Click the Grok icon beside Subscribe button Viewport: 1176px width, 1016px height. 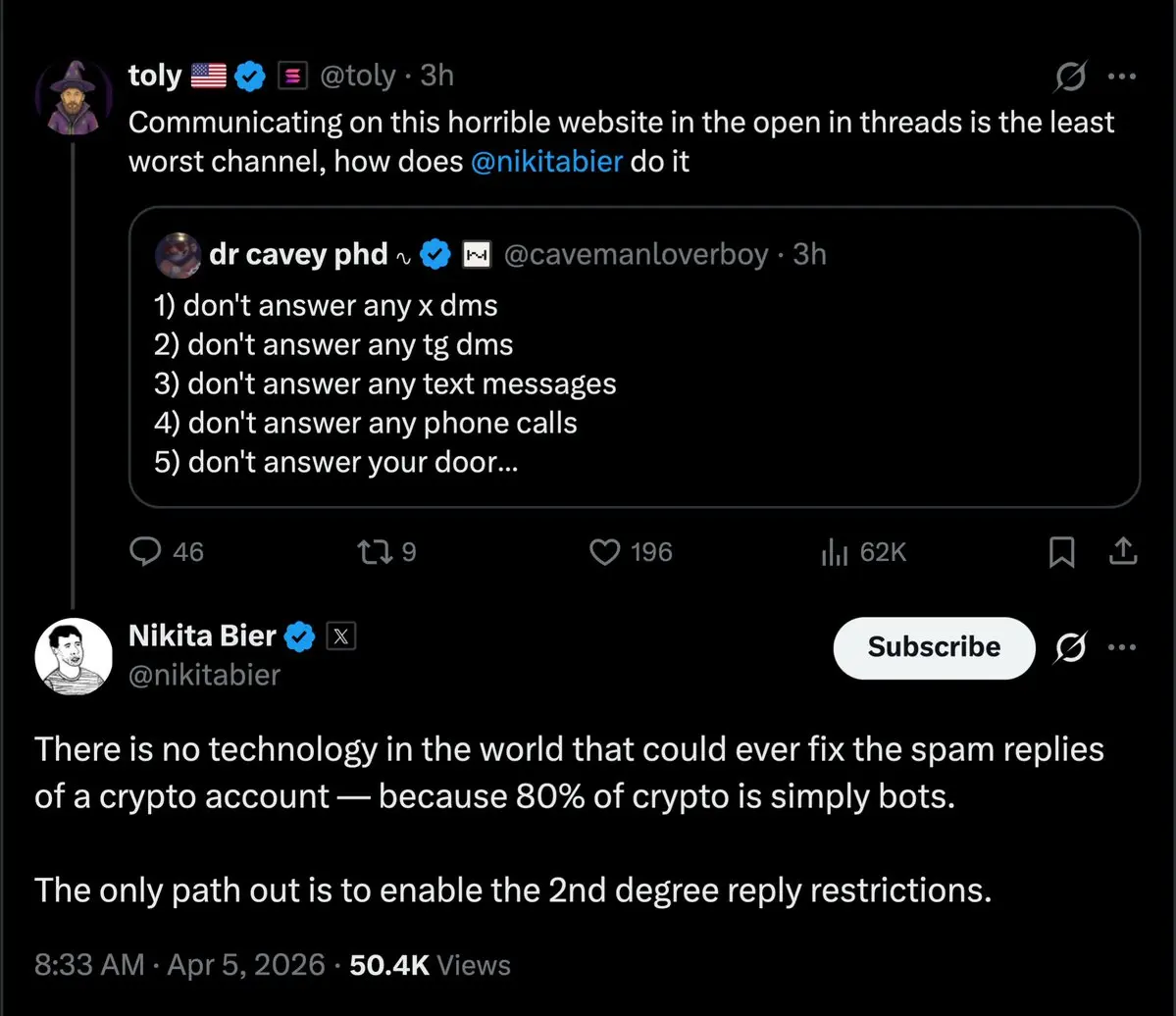click(1070, 647)
